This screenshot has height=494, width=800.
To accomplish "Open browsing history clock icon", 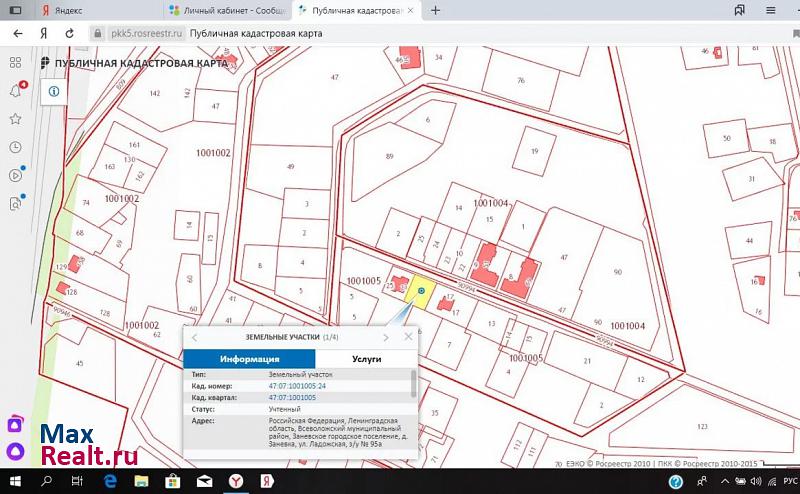I will pos(15,147).
